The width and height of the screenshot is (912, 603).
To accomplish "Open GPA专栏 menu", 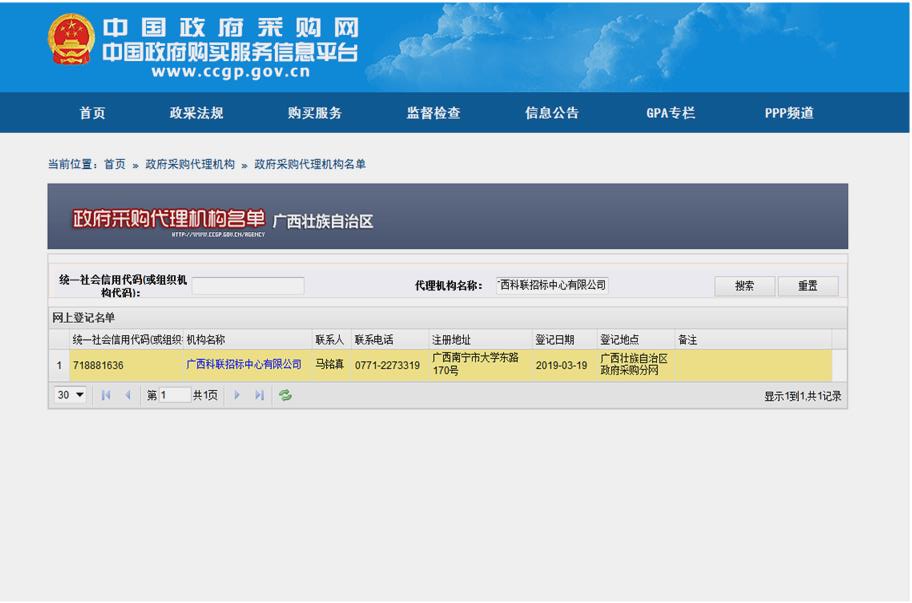I will [671, 113].
